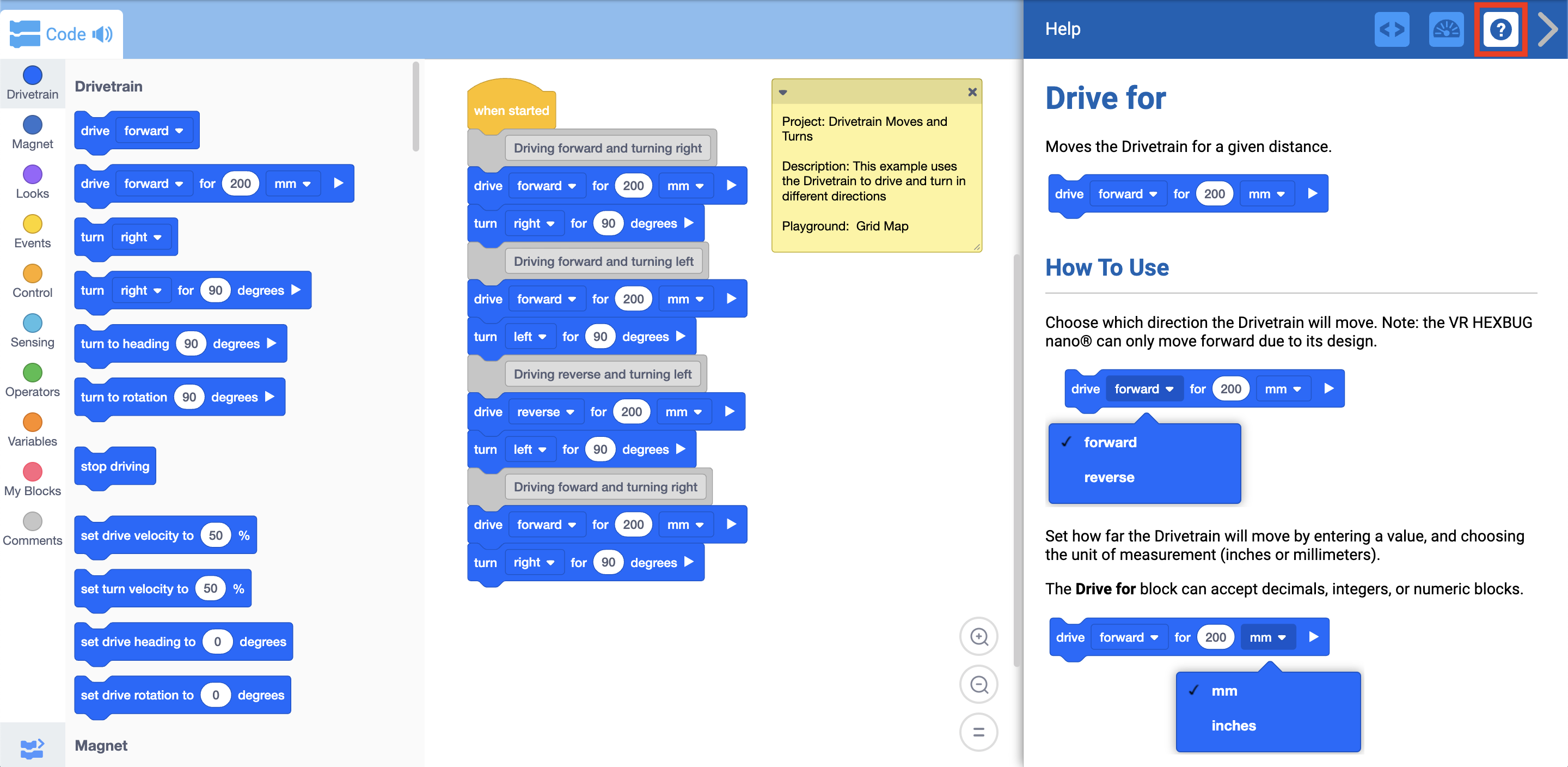This screenshot has height=767, width=1568.
Task: Select the Operators category icon
Action: [32, 372]
